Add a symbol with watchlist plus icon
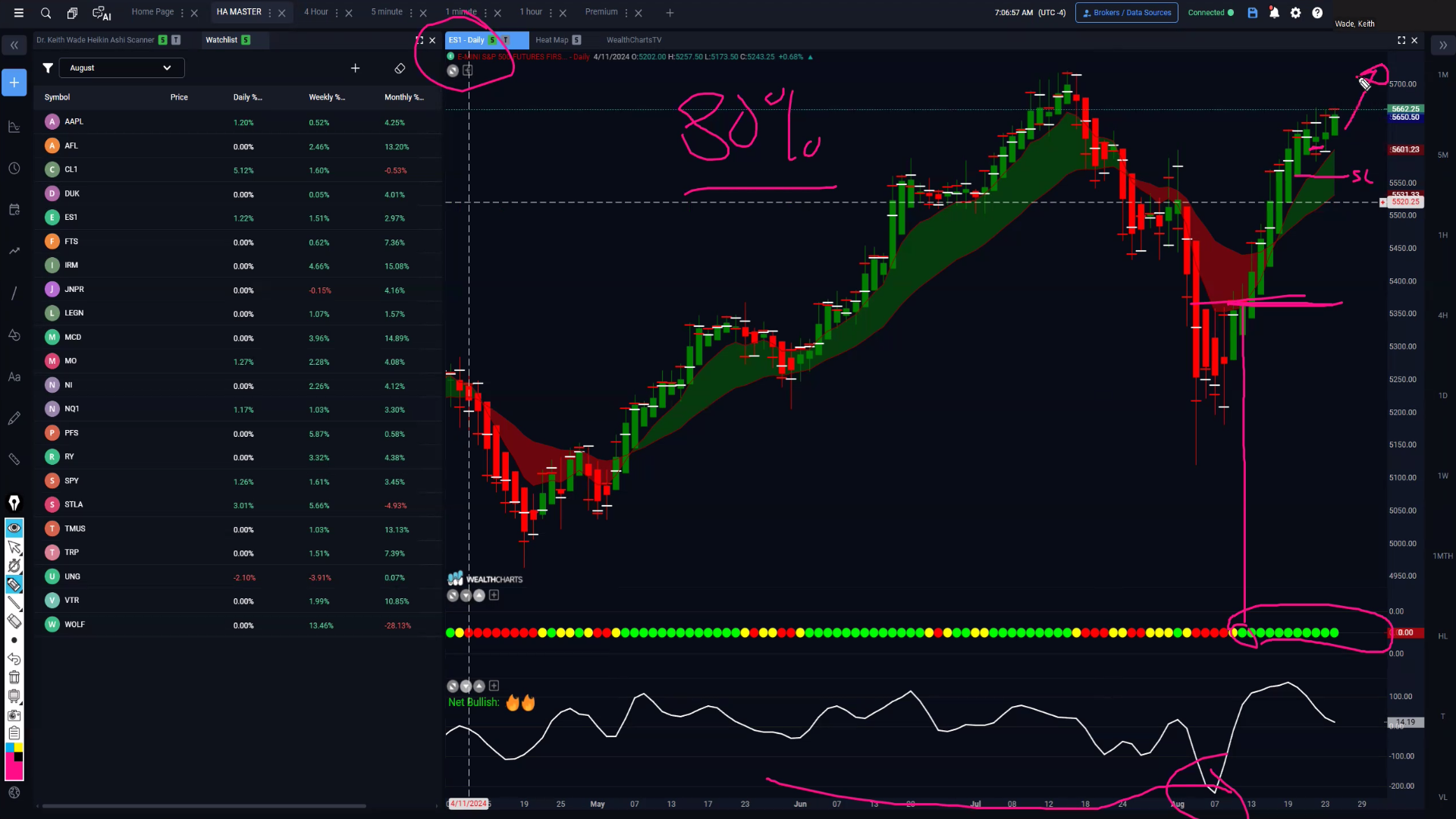The height and width of the screenshot is (819, 1456). [x=355, y=68]
